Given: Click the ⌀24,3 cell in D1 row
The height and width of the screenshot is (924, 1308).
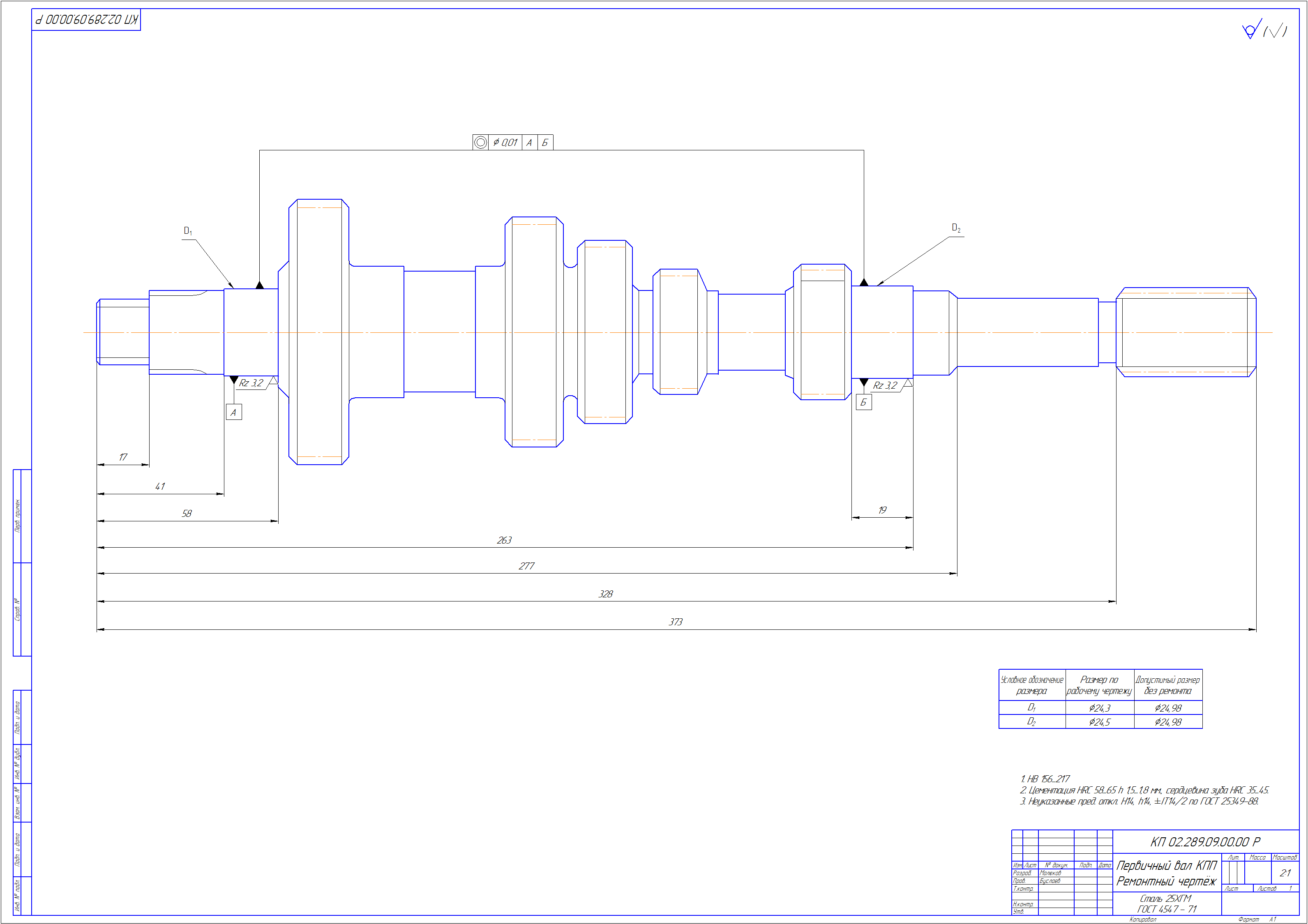Looking at the screenshot, I should (x=1100, y=708).
